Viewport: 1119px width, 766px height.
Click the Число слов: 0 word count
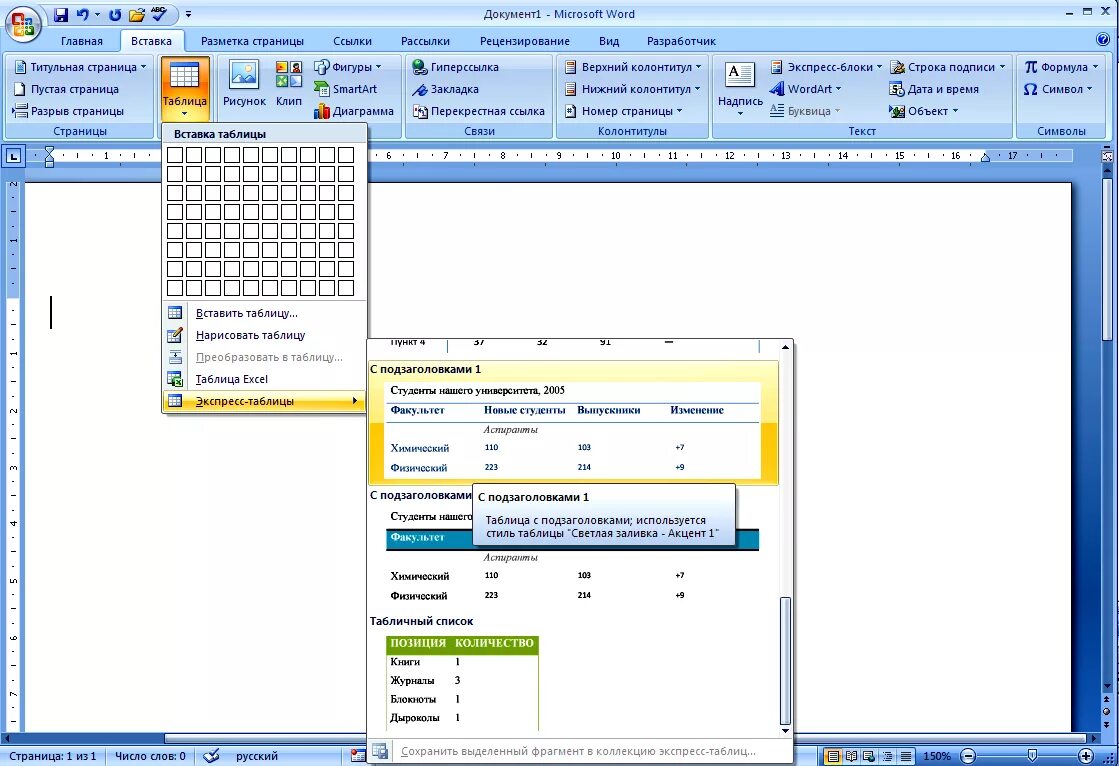point(150,756)
